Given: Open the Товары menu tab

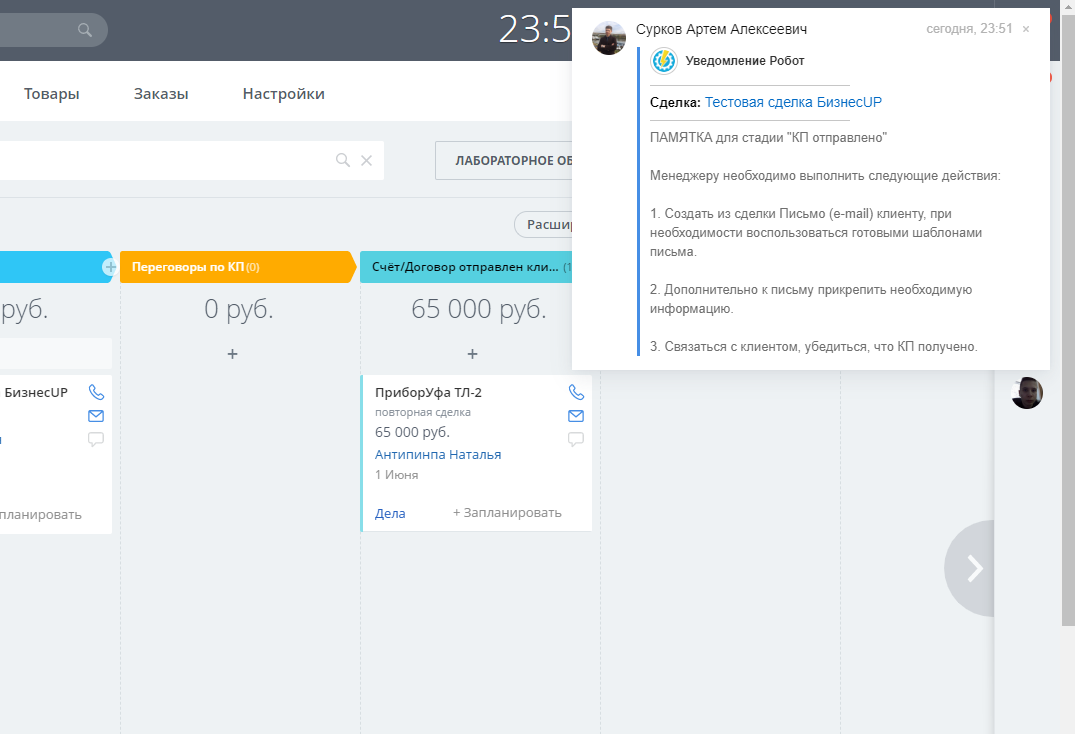Looking at the screenshot, I should [51, 94].
